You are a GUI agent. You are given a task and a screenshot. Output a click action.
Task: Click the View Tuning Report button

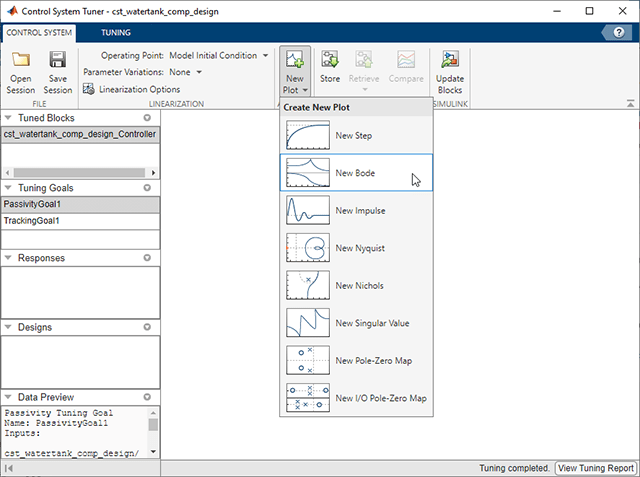[595, 467]
